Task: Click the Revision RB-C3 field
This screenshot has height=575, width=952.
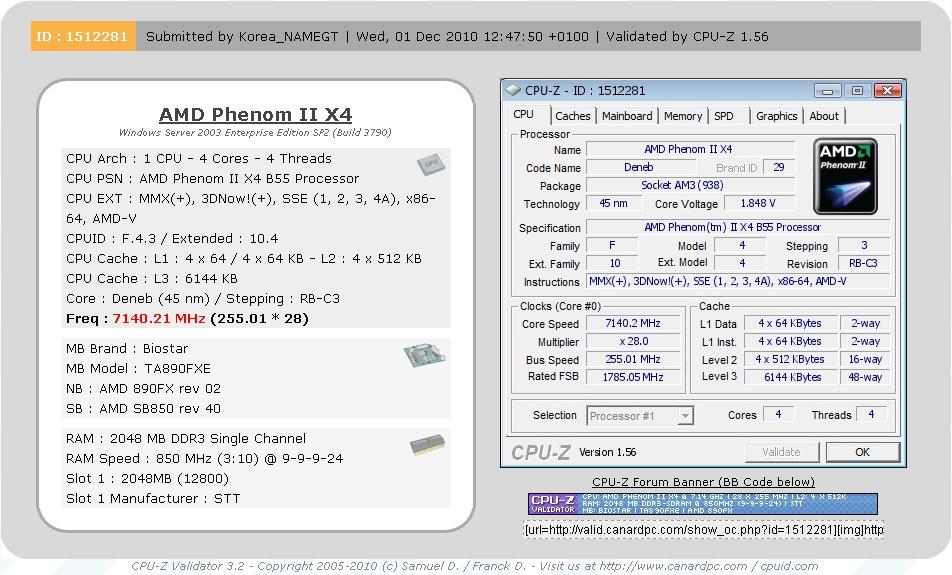Action: coord(863,264)
